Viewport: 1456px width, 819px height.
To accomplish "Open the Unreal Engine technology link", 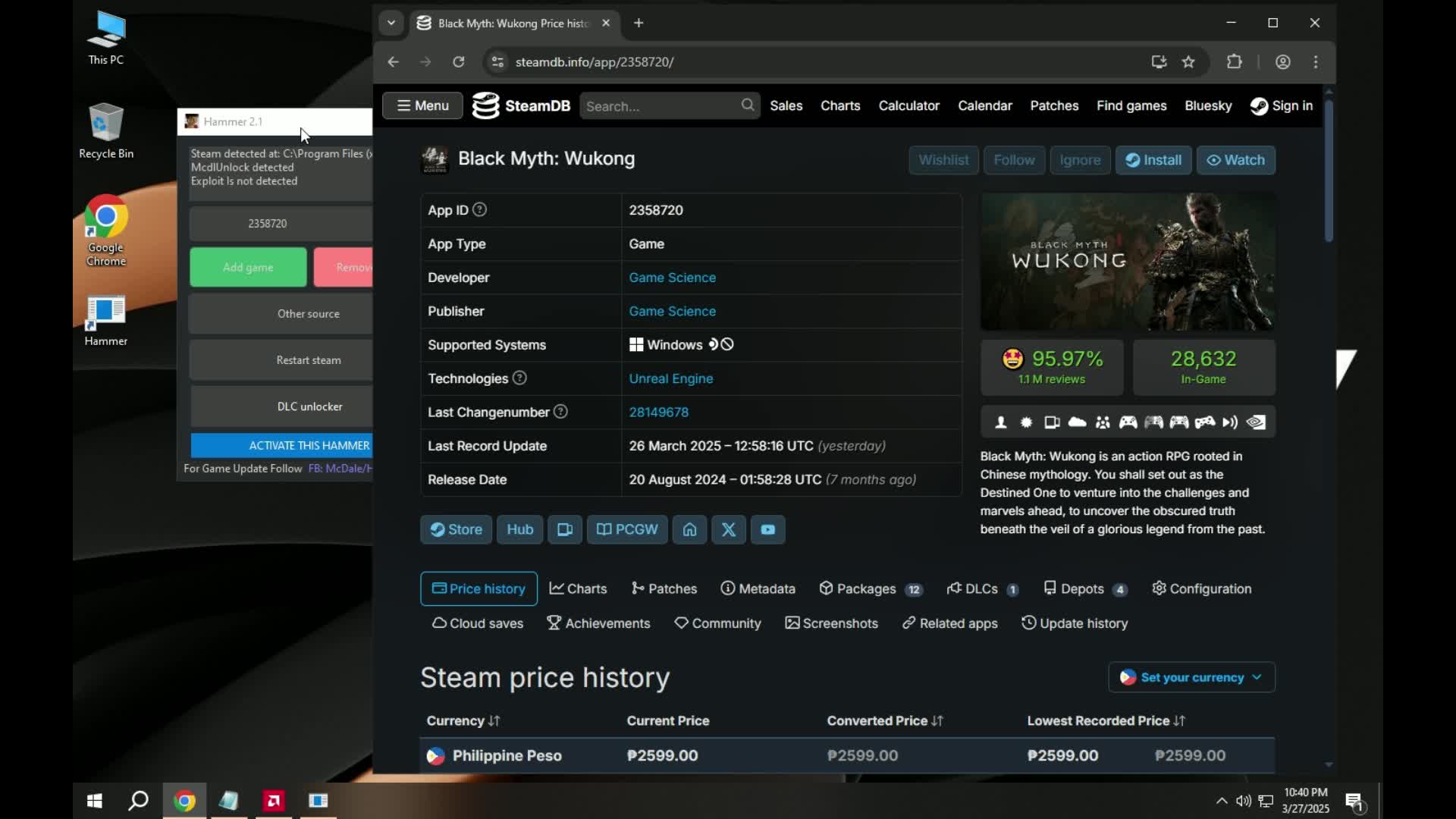I will (x=670, y=378).
